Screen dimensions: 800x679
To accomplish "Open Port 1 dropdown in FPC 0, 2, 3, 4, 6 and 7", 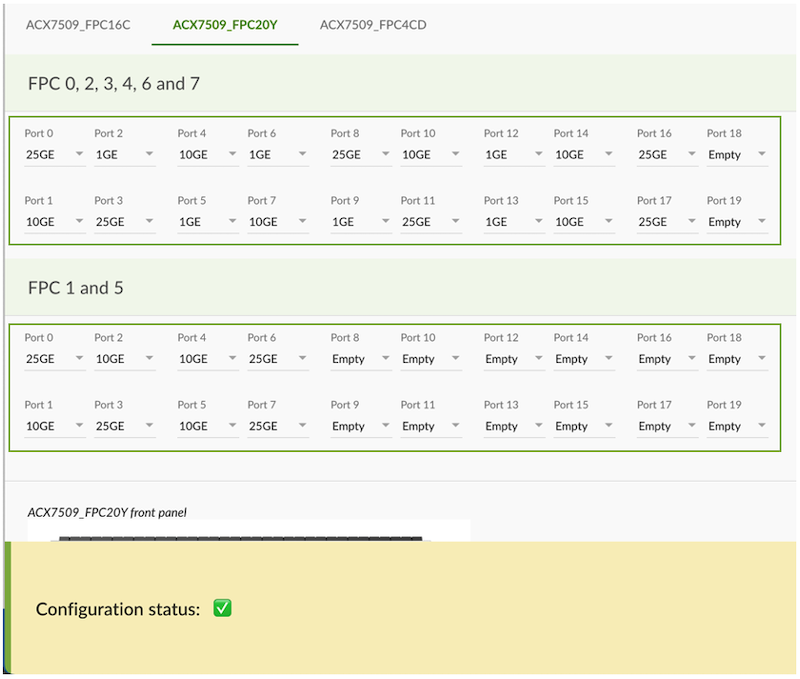I will (55, 222).
